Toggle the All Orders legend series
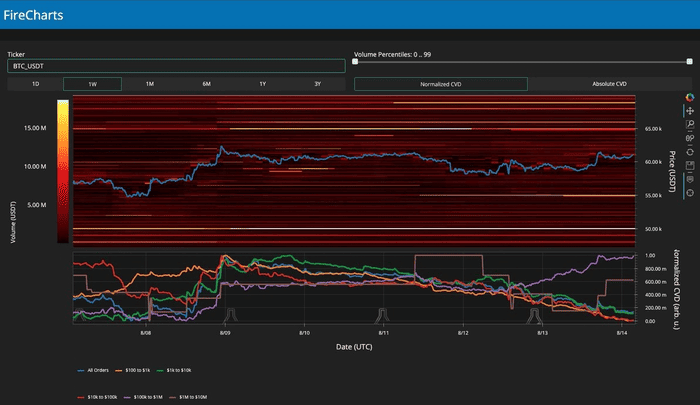 93,370
